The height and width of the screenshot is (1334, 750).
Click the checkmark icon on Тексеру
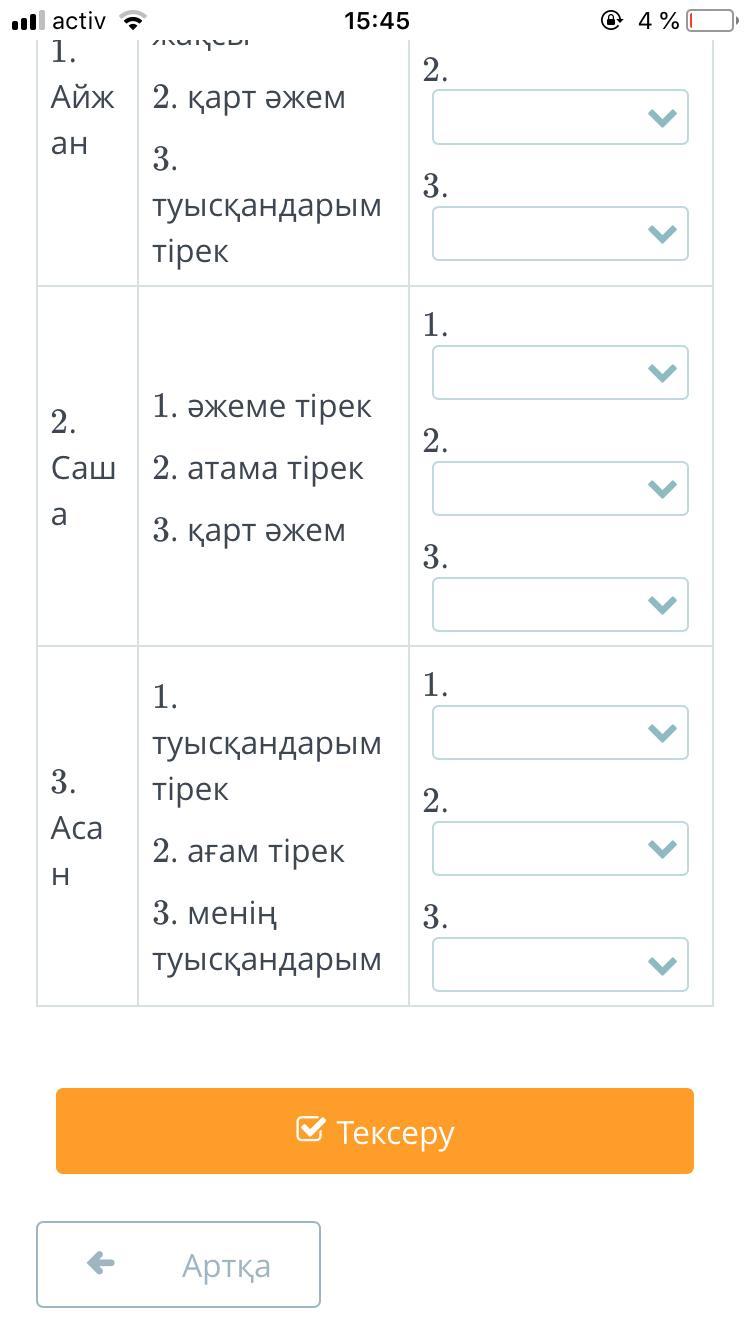point(310,1130)
